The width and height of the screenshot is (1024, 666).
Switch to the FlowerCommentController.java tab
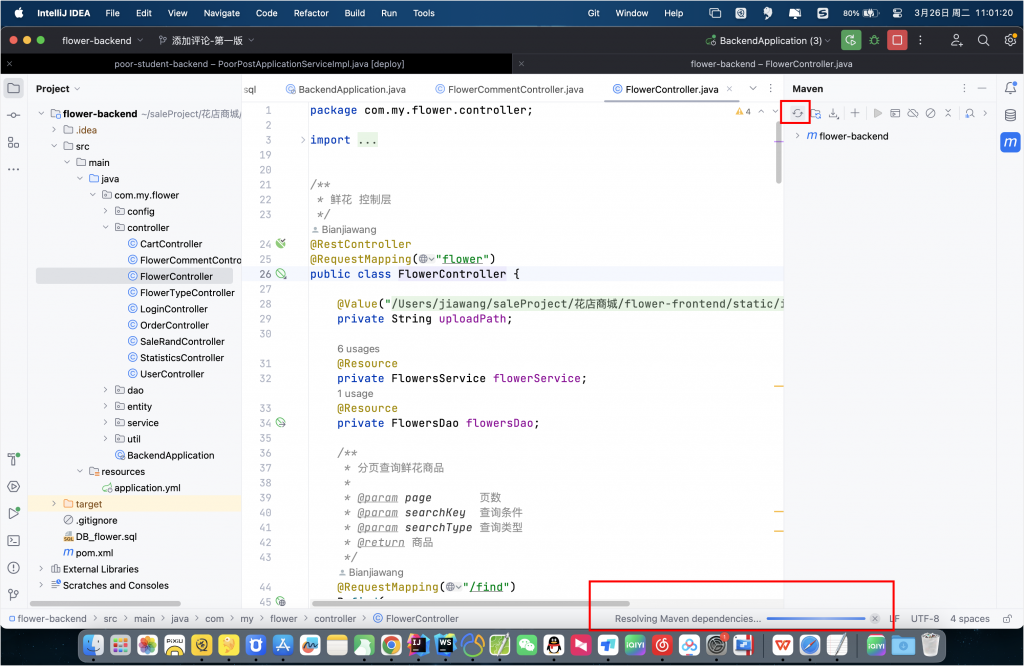(x=510, y=88)
